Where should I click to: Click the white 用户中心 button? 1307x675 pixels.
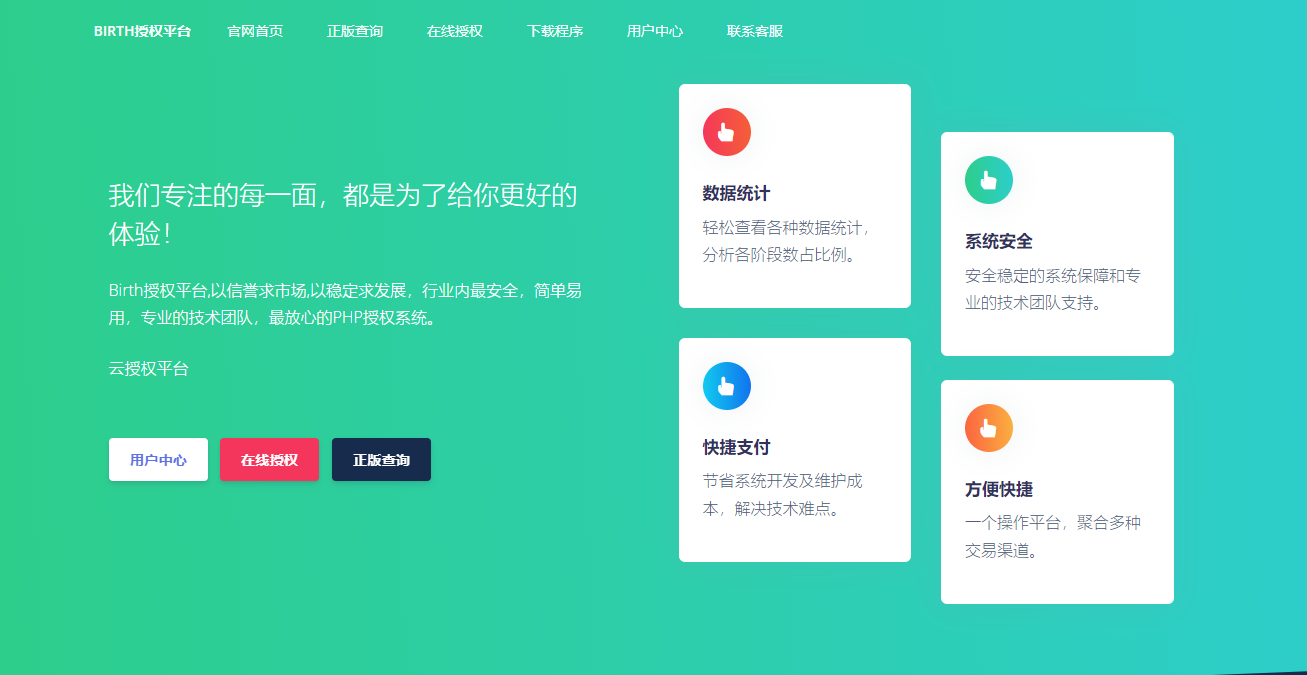click(158, 459)
